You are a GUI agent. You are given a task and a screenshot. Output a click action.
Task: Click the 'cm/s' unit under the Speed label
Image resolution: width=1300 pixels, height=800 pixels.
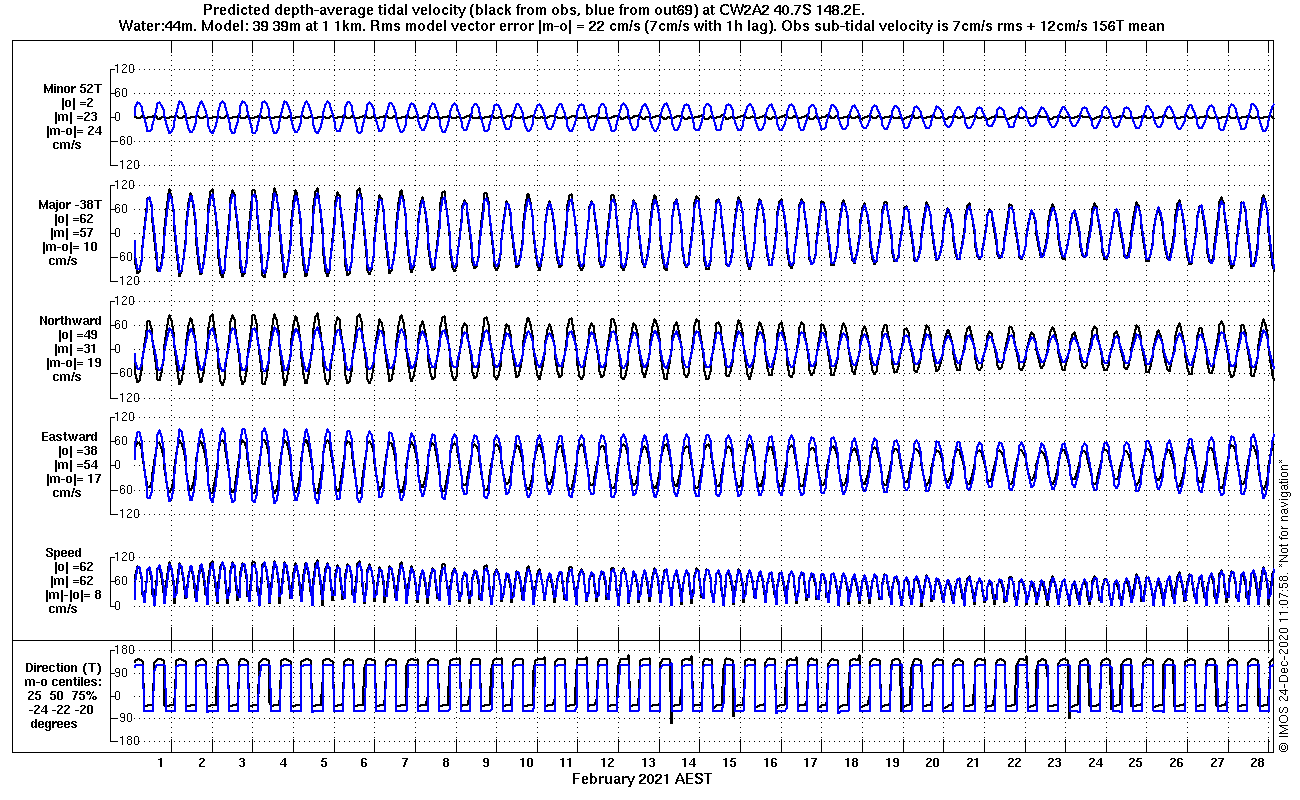(x=63, y=609)
